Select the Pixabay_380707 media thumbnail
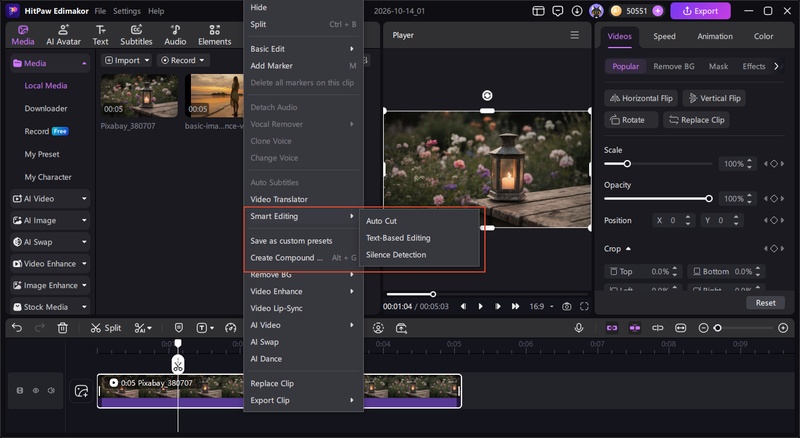Screen dimensions: 800x438 (x=139, y=95)
